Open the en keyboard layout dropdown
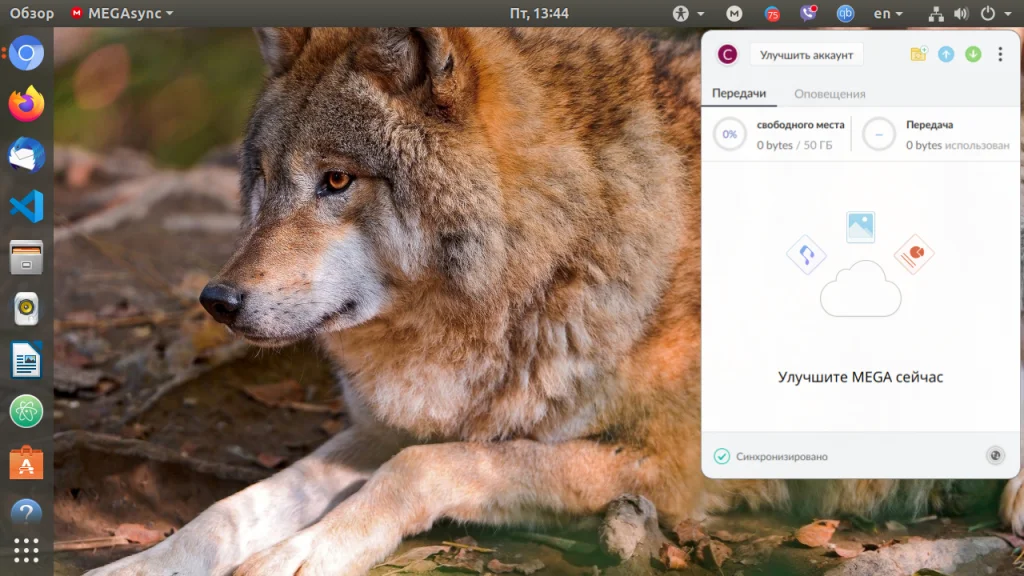 887,14
